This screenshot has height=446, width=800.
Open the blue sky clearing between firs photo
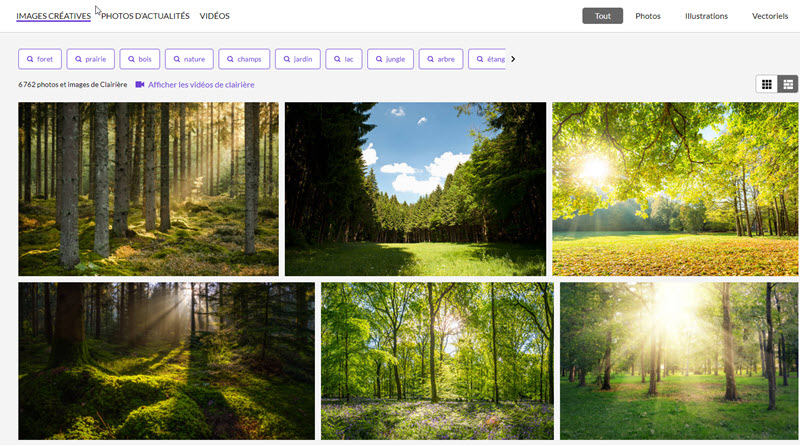[x=415, y=189]
